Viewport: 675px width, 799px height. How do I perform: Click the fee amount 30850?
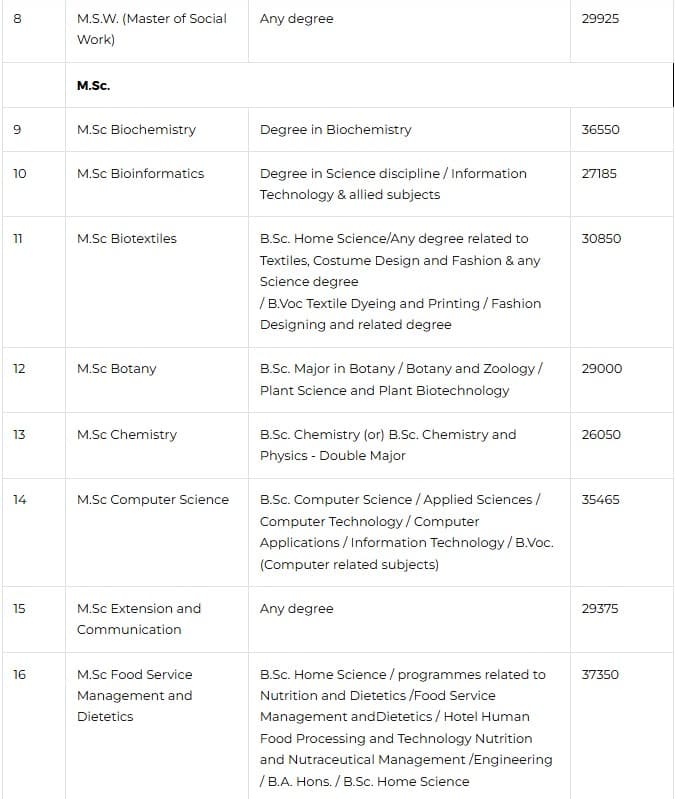tap(601, 239)
